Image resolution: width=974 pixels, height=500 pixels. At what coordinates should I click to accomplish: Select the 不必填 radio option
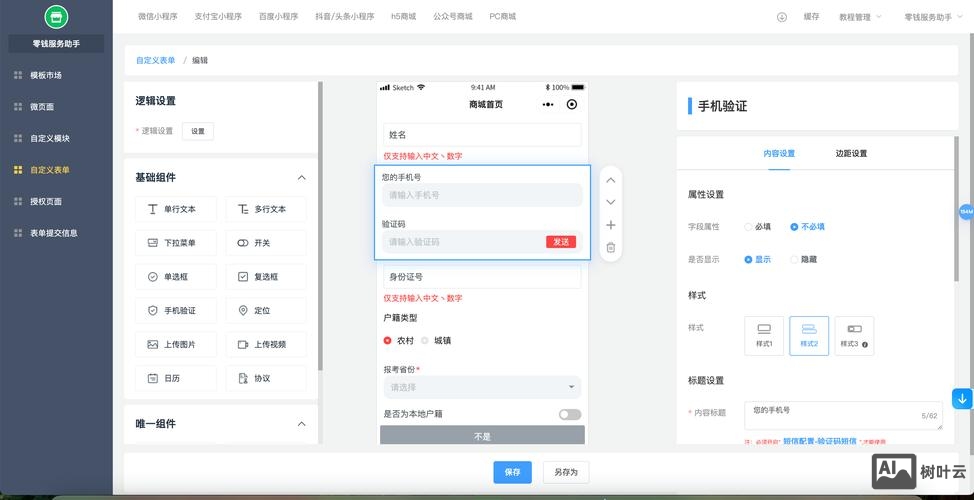point(807,227)
